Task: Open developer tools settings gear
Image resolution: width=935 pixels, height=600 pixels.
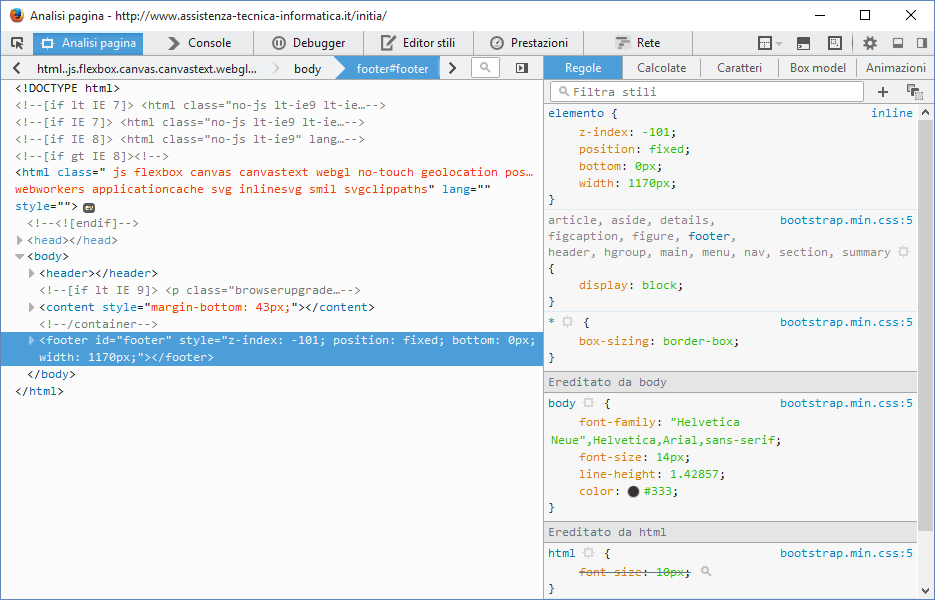Action: point(870,43)
